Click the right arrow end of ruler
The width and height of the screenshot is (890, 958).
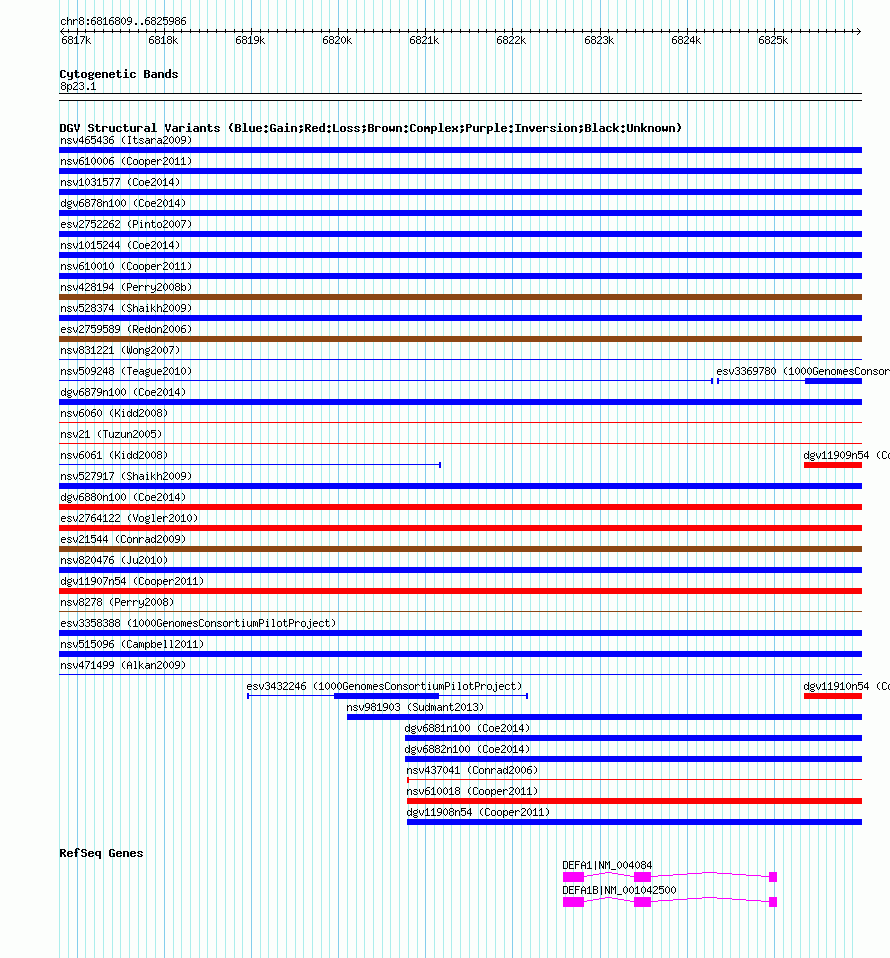[858, 31]
